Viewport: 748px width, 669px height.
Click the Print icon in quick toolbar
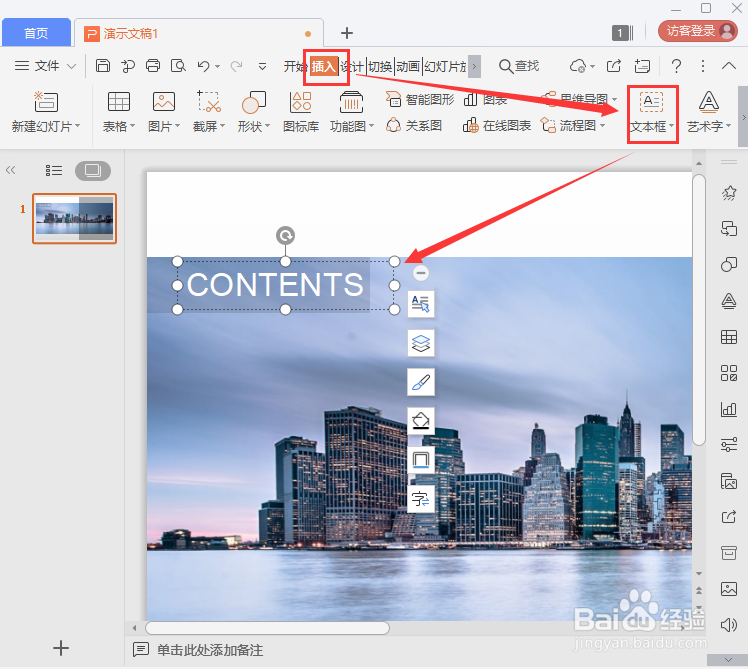(x=153, y=65)
